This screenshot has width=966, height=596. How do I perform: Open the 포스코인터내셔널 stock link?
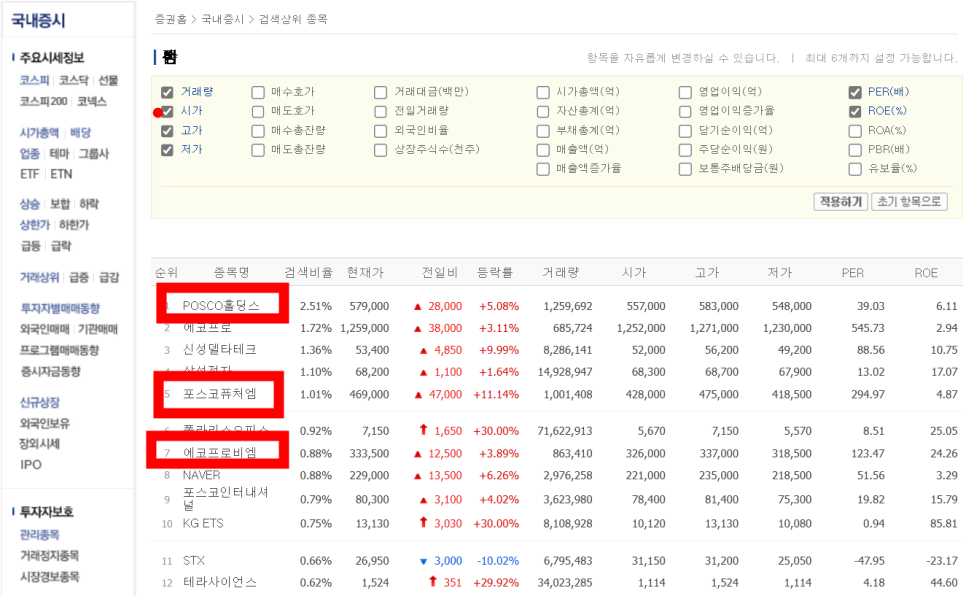[225, 499]
